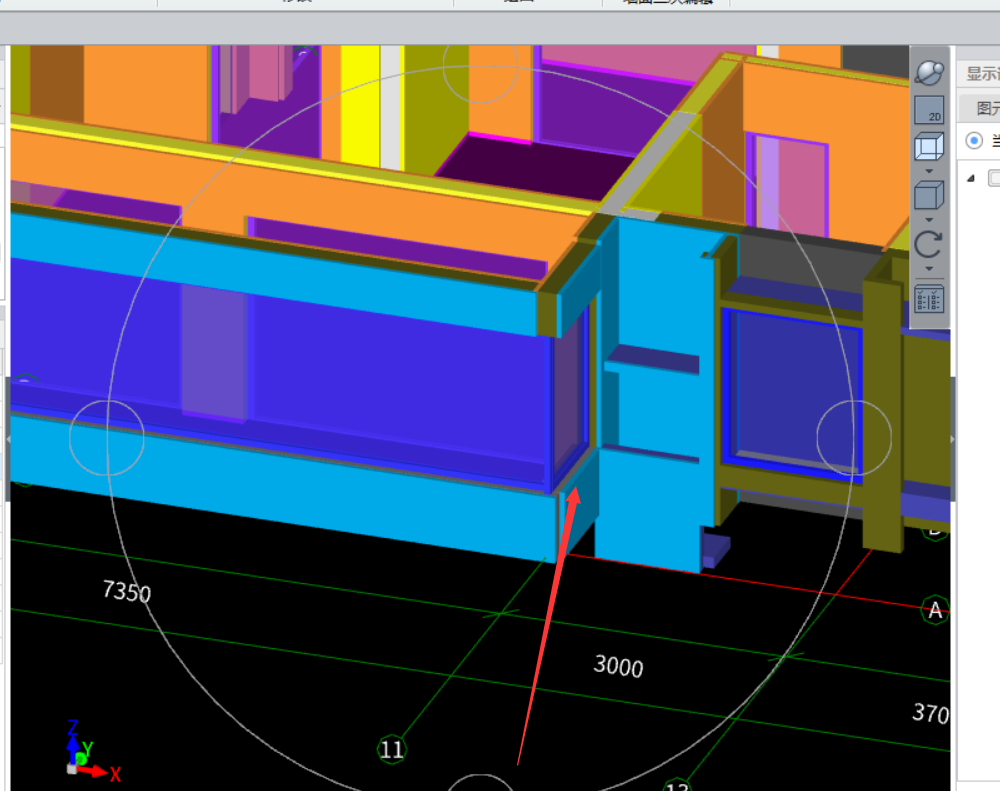This screenshot has height=791, width=1000.
Task: Open dropdown arrow under rotate icon
Action: point(929,269)
